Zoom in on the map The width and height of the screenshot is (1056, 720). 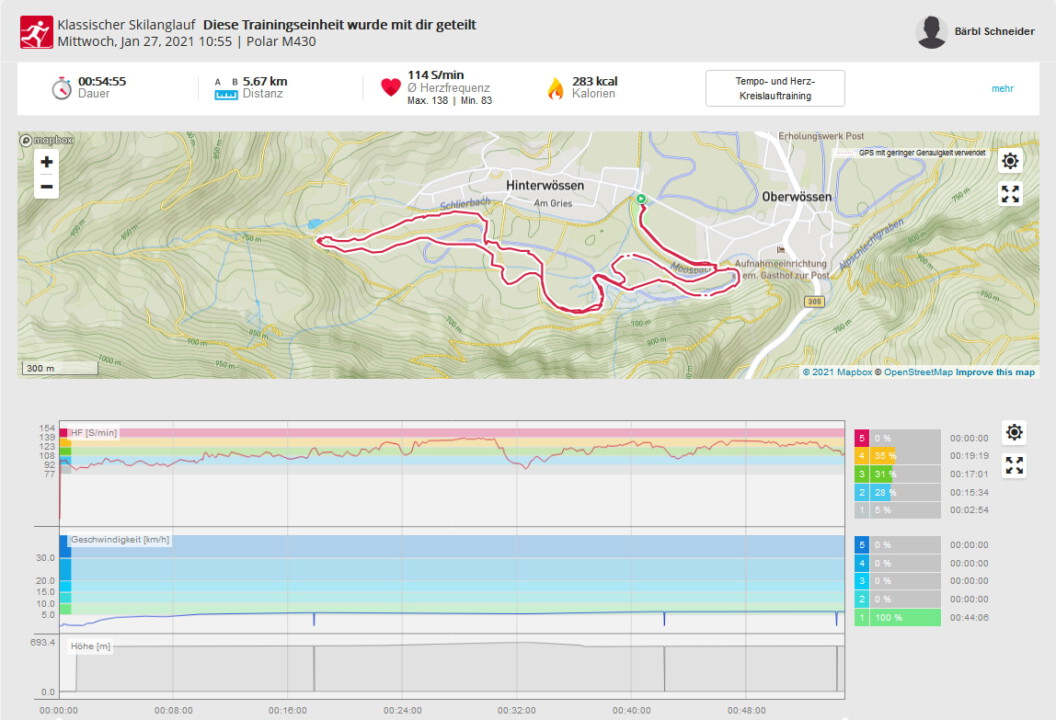click(x=47, y=162)
